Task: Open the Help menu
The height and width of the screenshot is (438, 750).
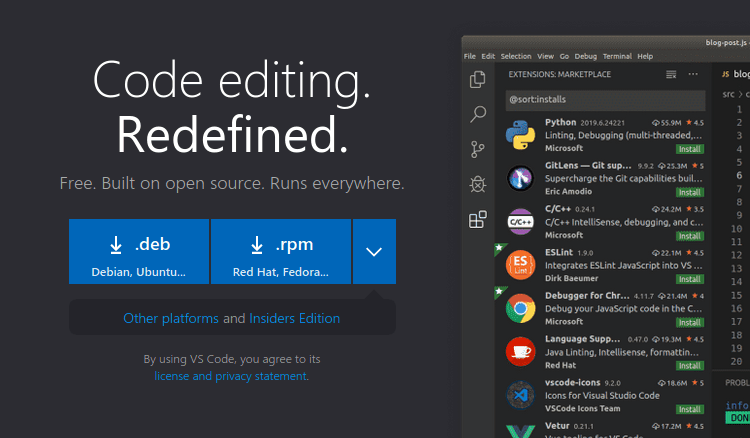Action: 645,56
